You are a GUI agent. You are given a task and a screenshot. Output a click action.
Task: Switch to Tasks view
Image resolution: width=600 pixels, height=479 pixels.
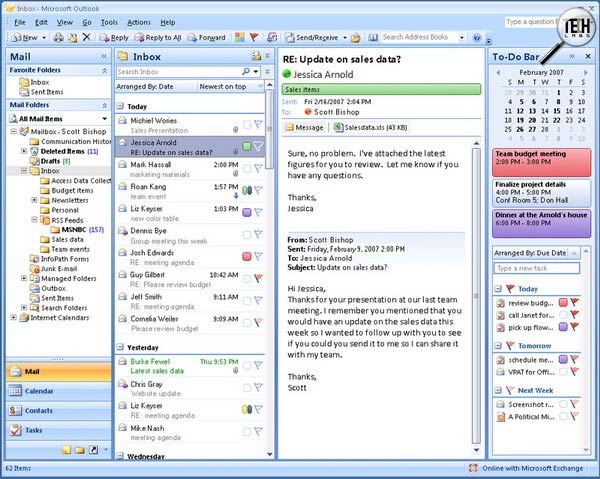tap(59, 430)
